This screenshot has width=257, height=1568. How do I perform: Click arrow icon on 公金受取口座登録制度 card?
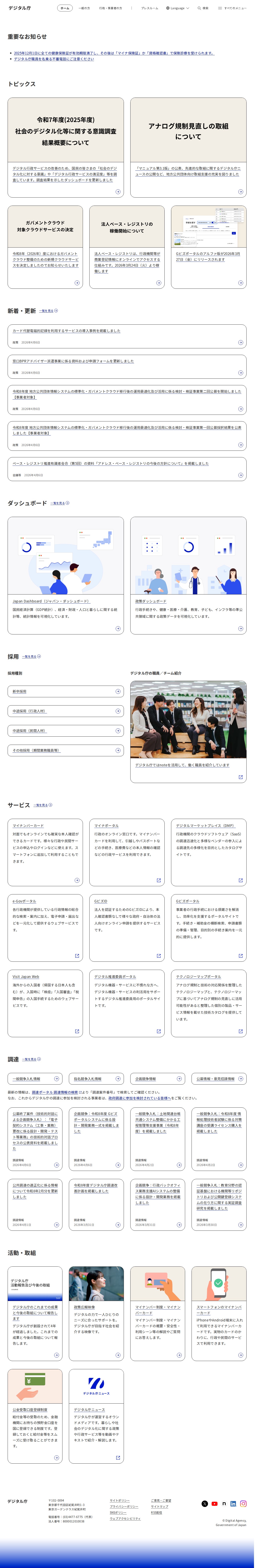pyautogui.click(x=57, y=1458)
